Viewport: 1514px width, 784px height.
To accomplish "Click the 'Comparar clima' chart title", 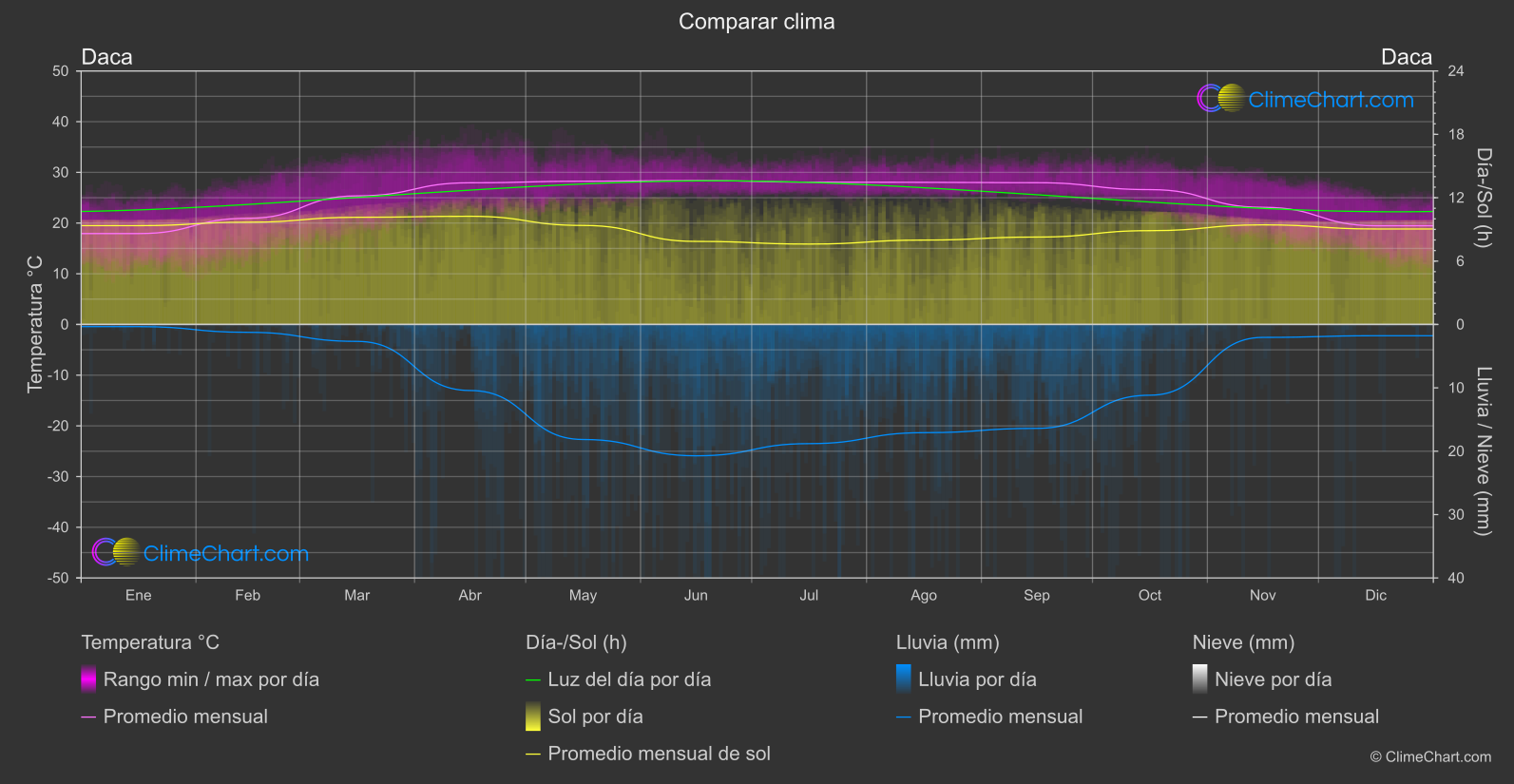I will (757, 22).
